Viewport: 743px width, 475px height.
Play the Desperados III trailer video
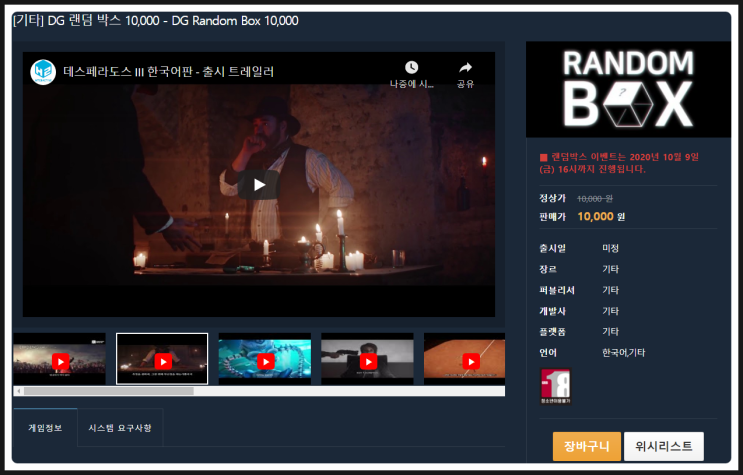(259, 184)
